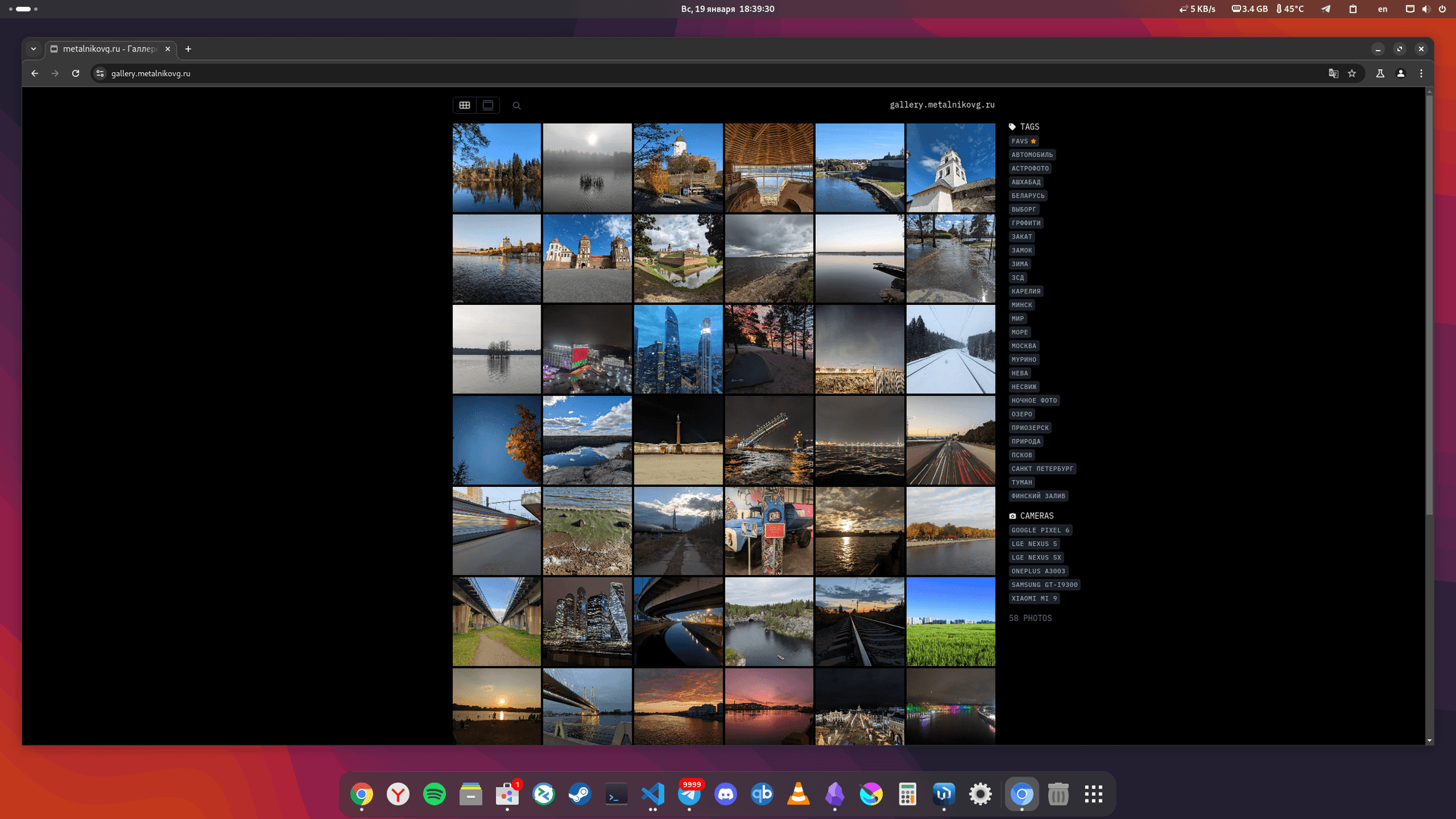The image size is (1456, 819).
Task: Filter by САНКТ ПЕТЕРБУРГ tag
Action: (1042, 469)
